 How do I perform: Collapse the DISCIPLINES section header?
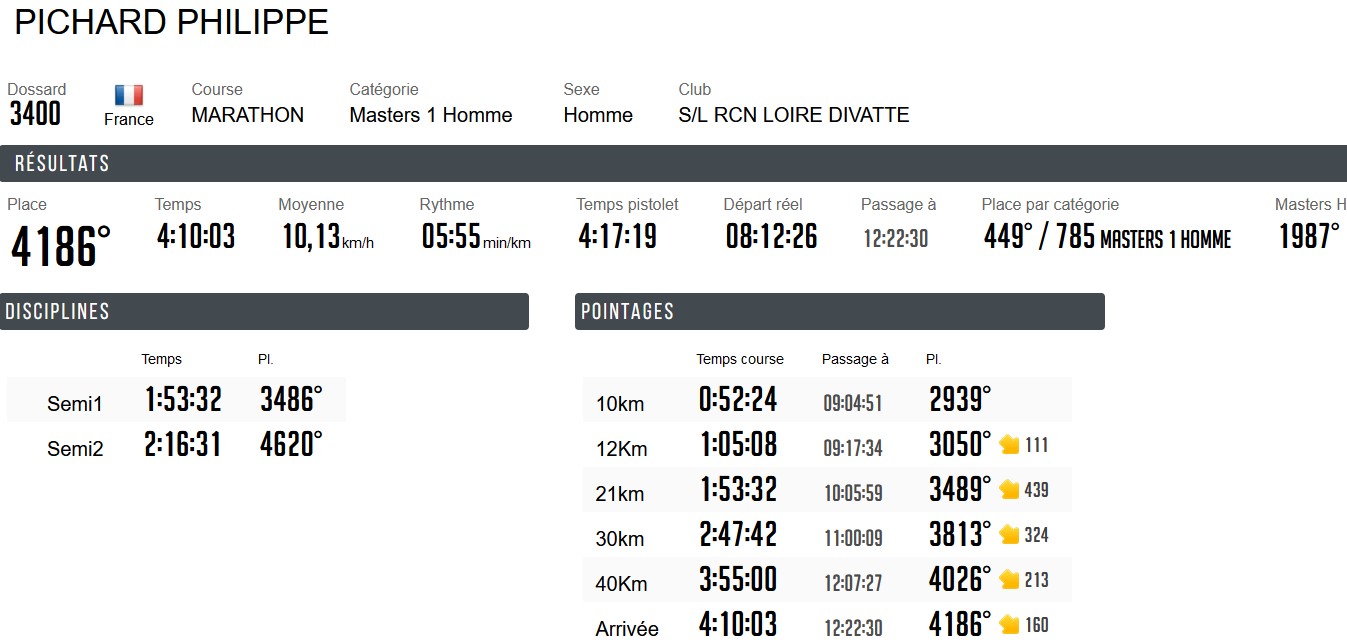264,312
